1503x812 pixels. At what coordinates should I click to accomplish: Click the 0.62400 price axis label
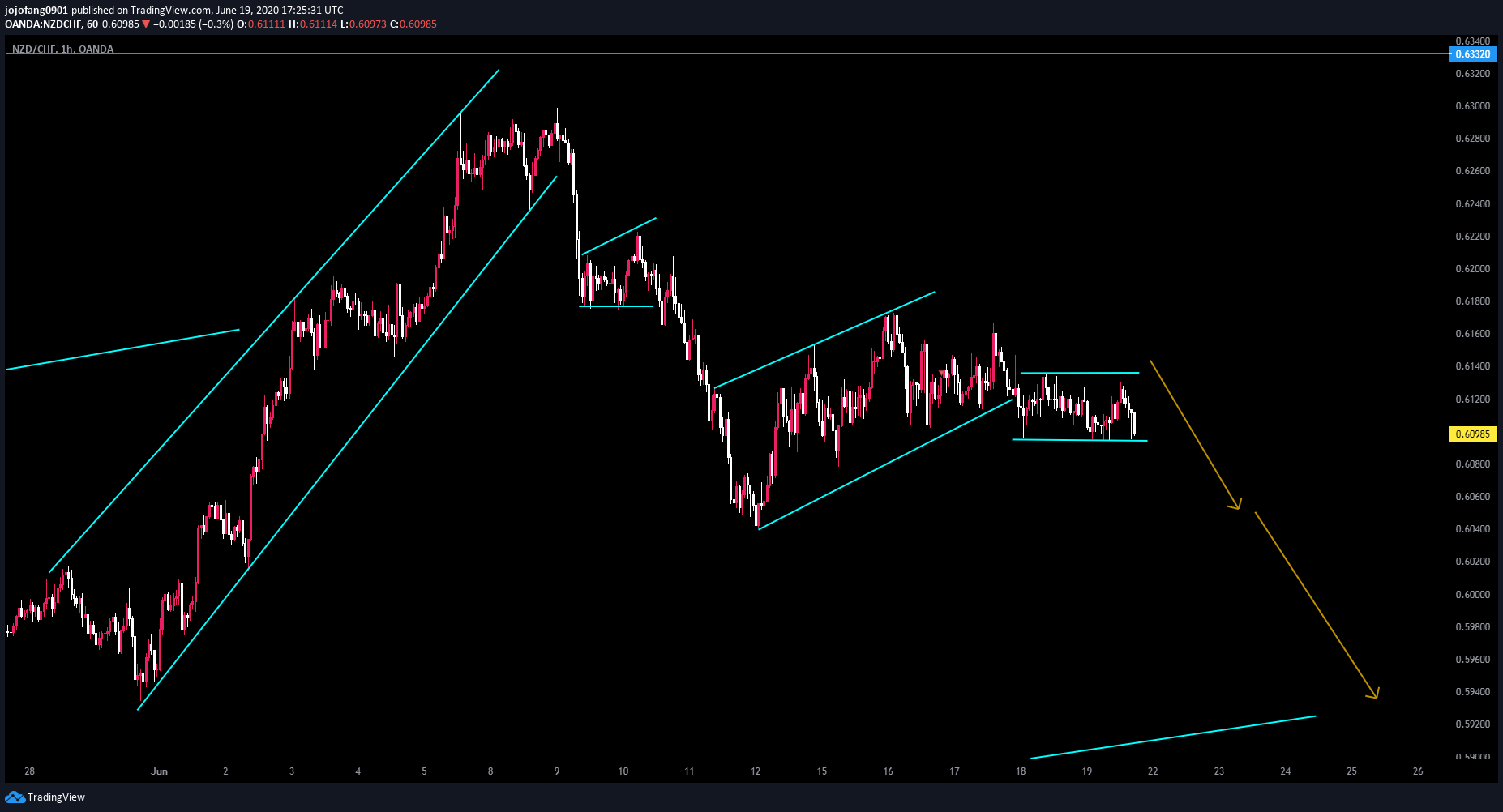pos(1472,203)
